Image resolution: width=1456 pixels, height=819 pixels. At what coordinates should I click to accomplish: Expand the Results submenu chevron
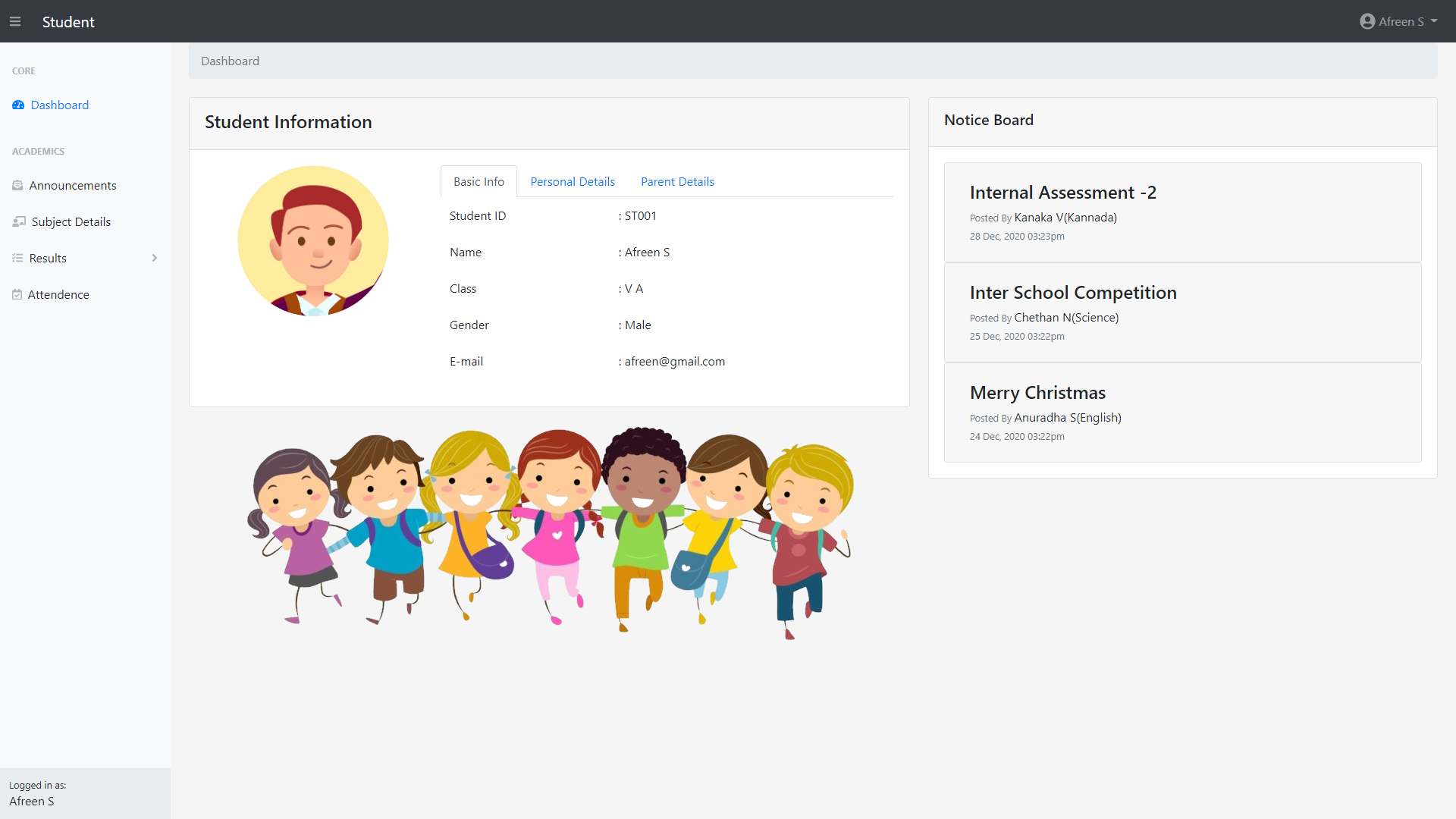point(155,259)
